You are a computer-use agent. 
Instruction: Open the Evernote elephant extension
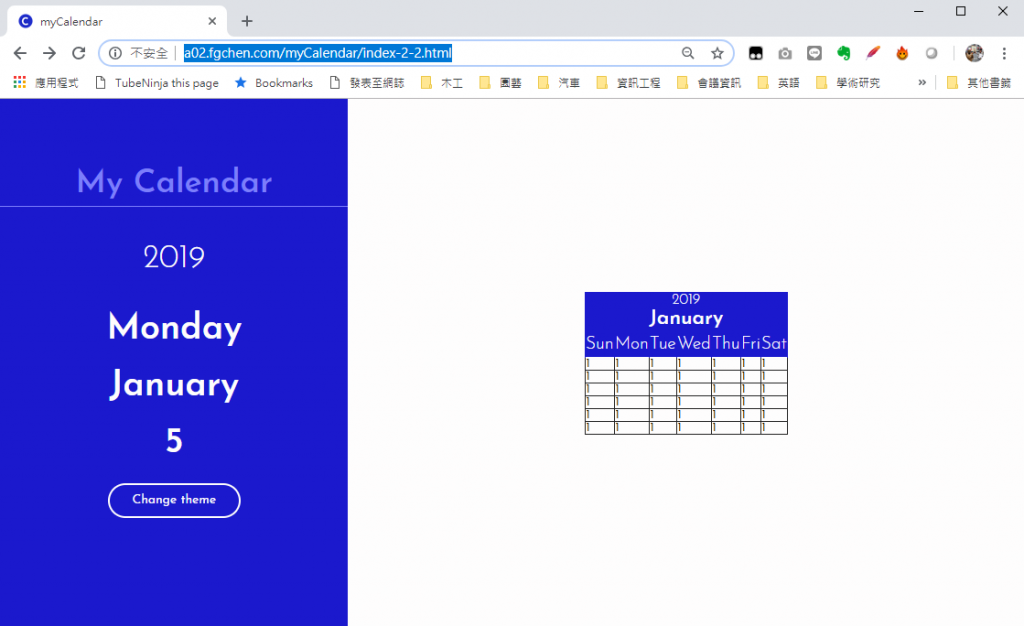pyautogui.click(x=844, y=54)
